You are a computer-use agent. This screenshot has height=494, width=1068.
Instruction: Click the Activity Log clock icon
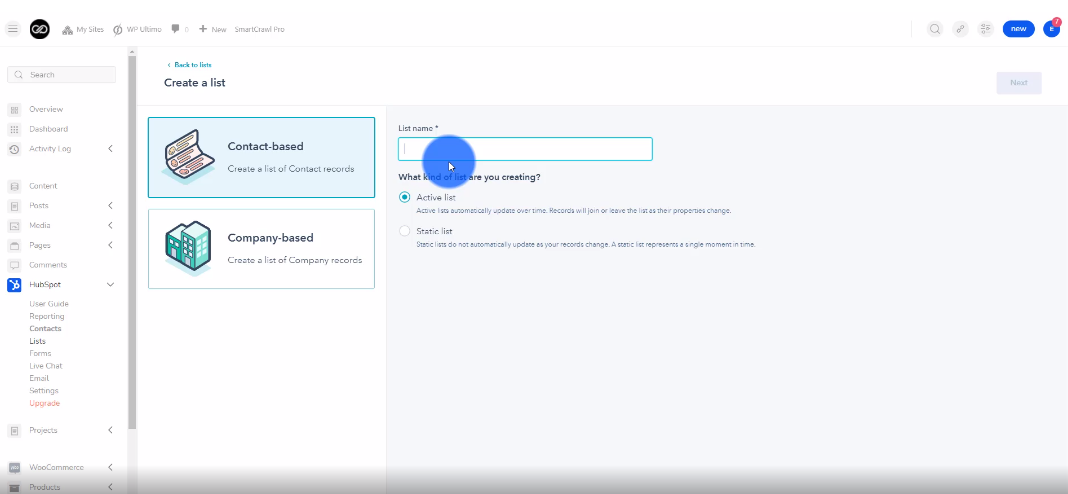click(14, 149)
